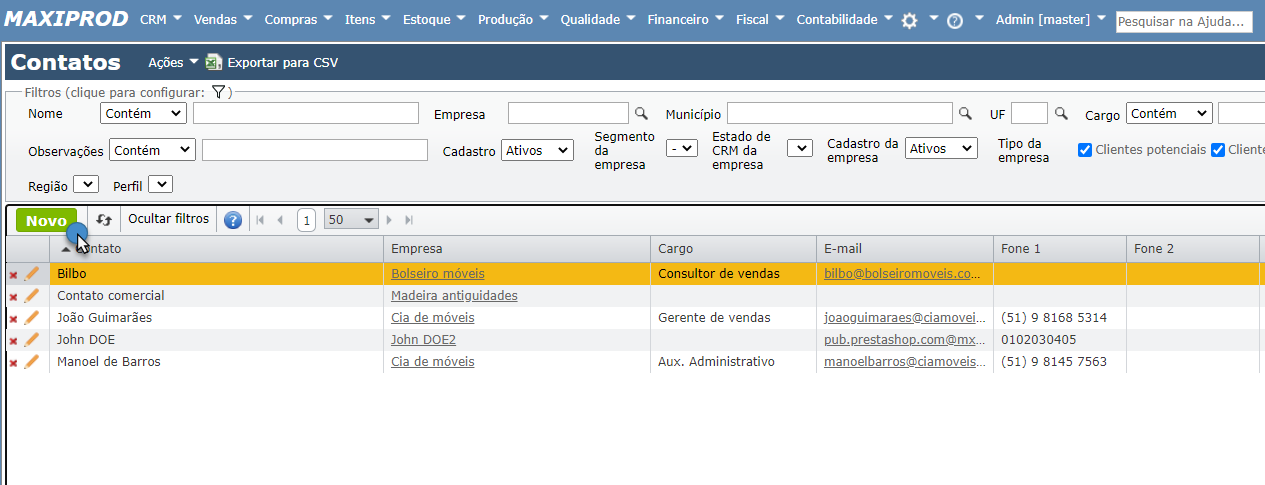
Task: Open the Contabilidade menu
Action: point(845,19)
